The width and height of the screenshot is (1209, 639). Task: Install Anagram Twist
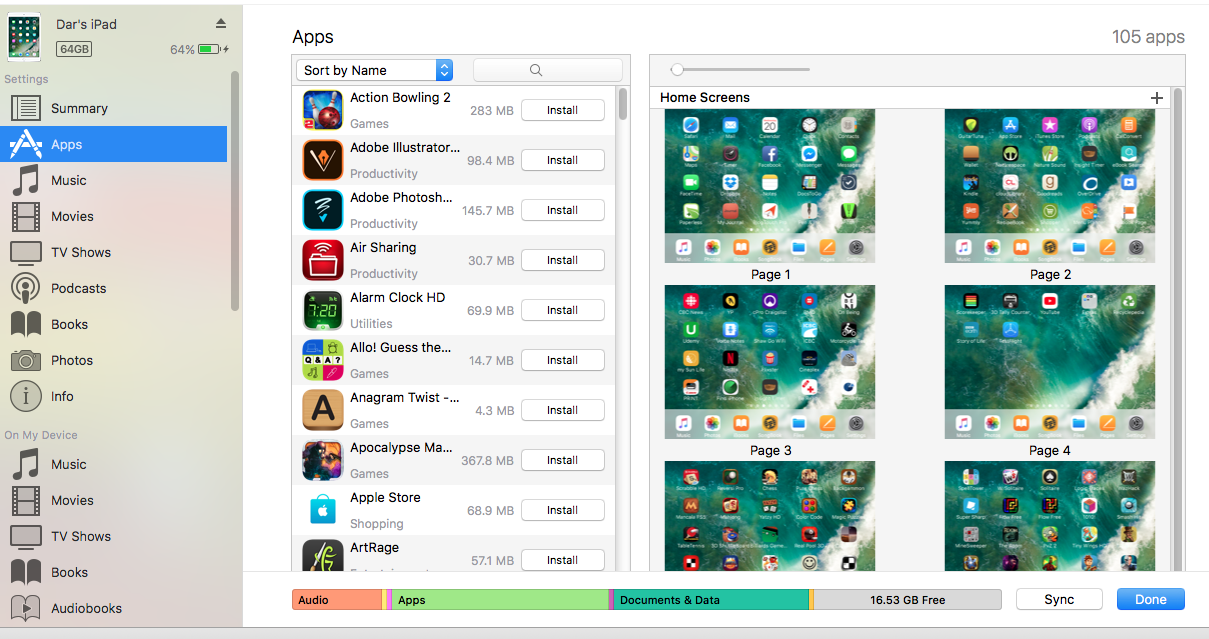(563, 410)
